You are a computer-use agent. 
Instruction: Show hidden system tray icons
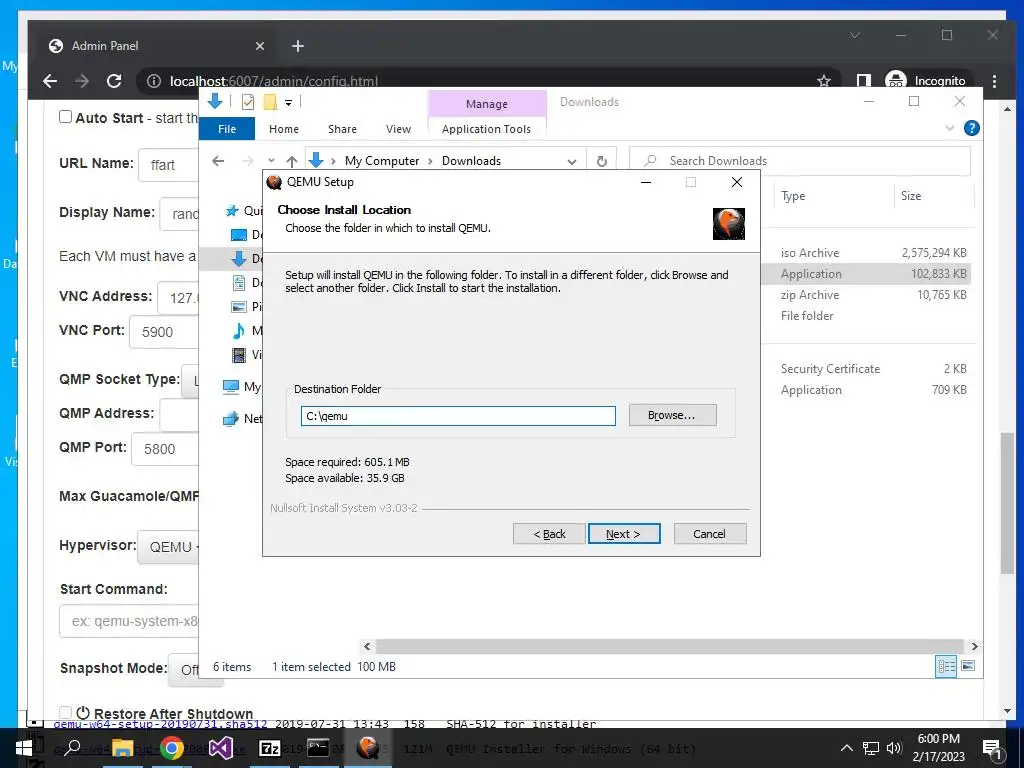(846, 748)
